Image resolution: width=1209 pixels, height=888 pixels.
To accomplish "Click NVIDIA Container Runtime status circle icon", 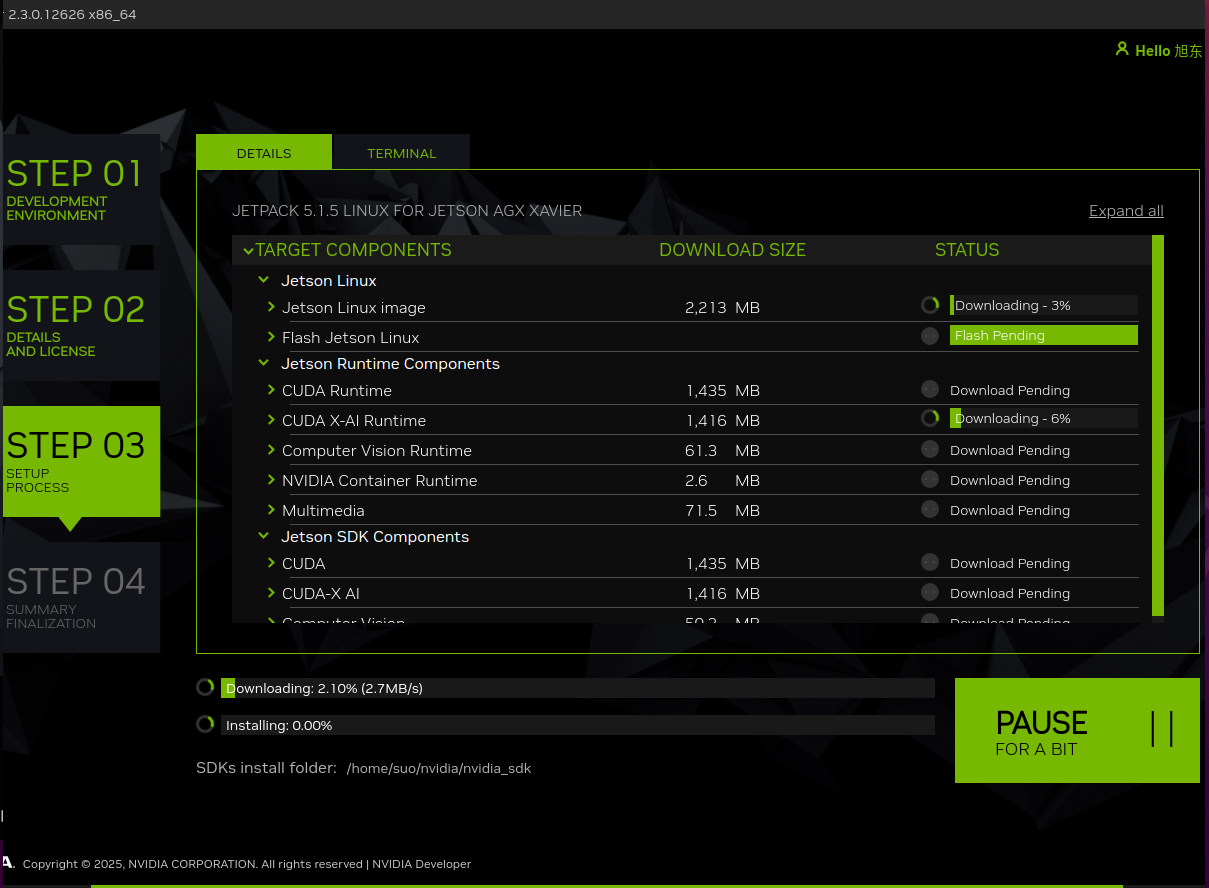I will (930, 479).
